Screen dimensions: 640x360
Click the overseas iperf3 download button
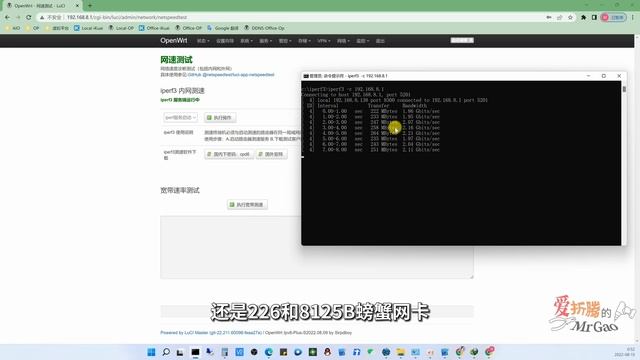[271, 154]
